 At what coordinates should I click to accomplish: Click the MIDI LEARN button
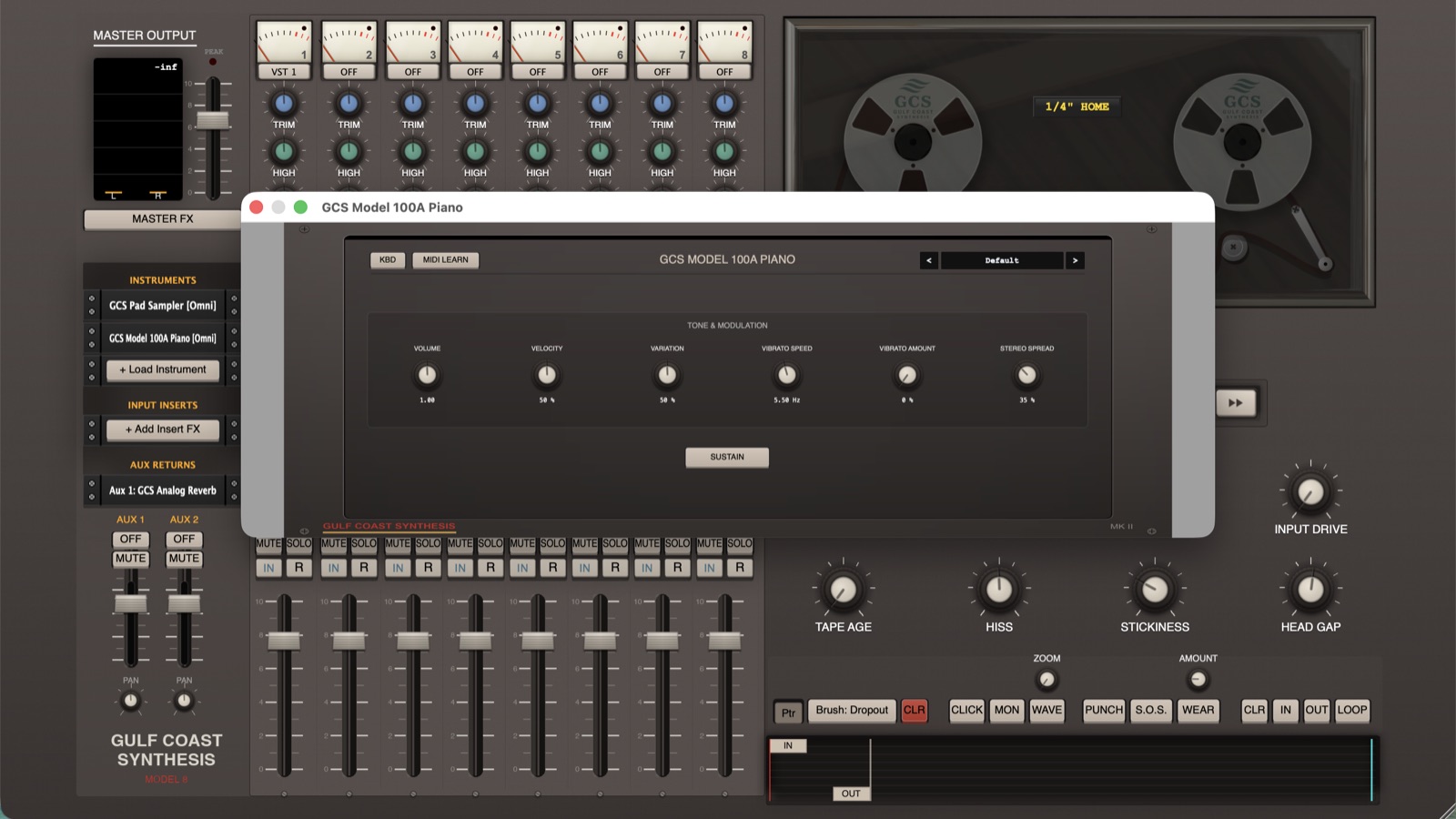coord(445,260)
